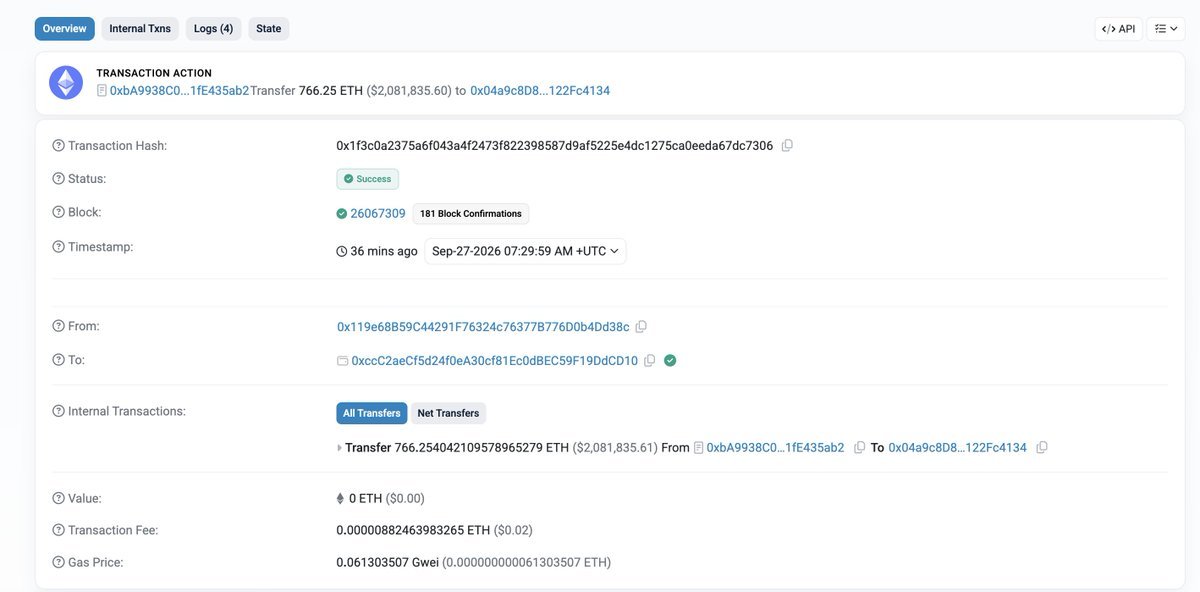1200x592 pixels.
Task: Open the timestamp format dropdown
Action: (525, 251)
